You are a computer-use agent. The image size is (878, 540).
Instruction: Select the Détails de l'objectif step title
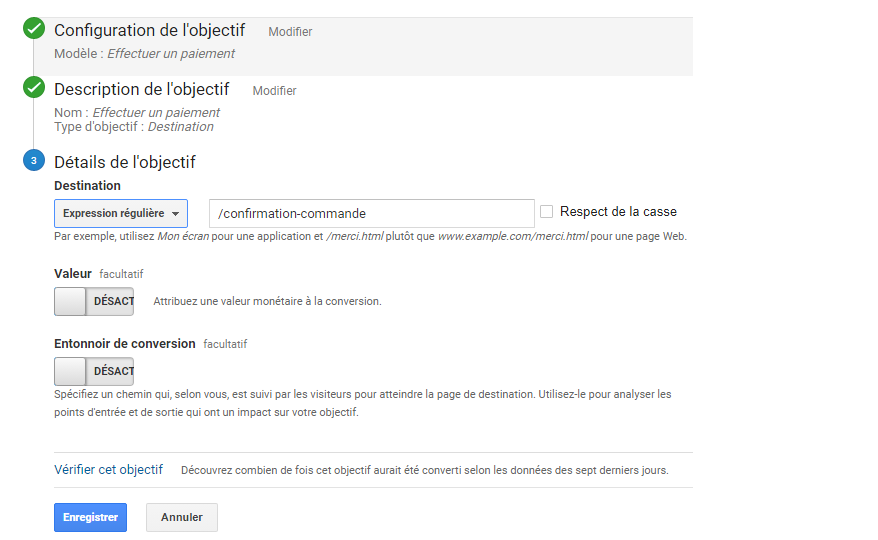click(125, 162)
